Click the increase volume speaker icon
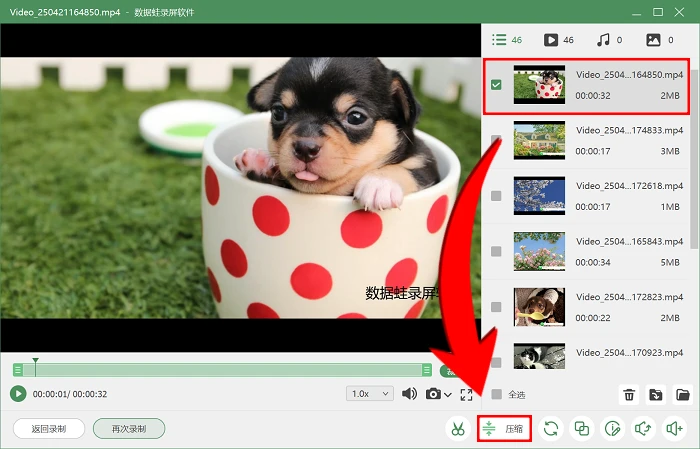This screenshot has width=700, height=449. (x=674, y=429)
